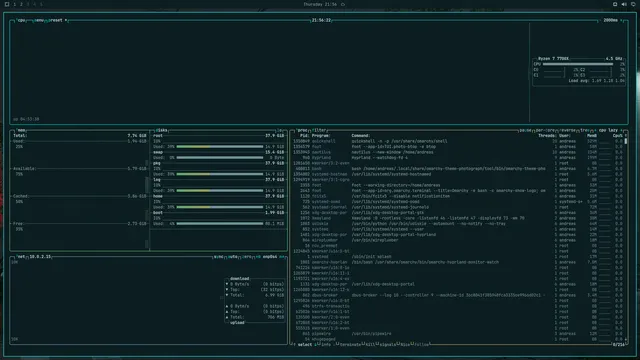The image size is (640, 360).
Task: Click info in the process footer
Action: point(326,344)
